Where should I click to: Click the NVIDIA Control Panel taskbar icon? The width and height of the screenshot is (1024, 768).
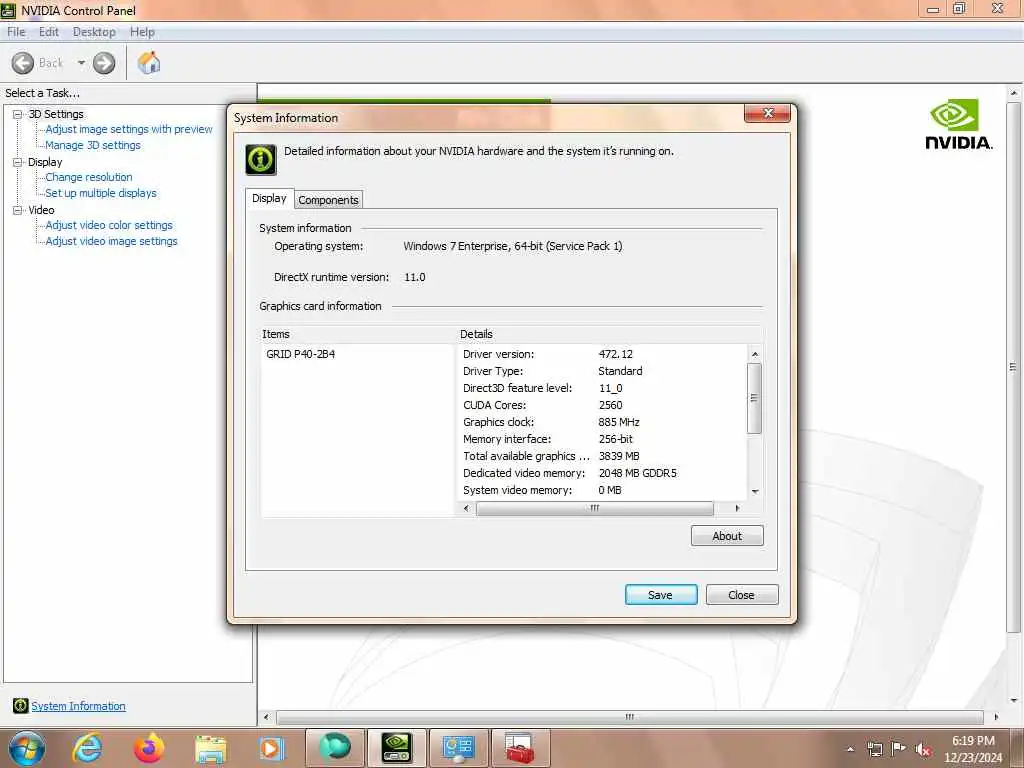point(396,747)
